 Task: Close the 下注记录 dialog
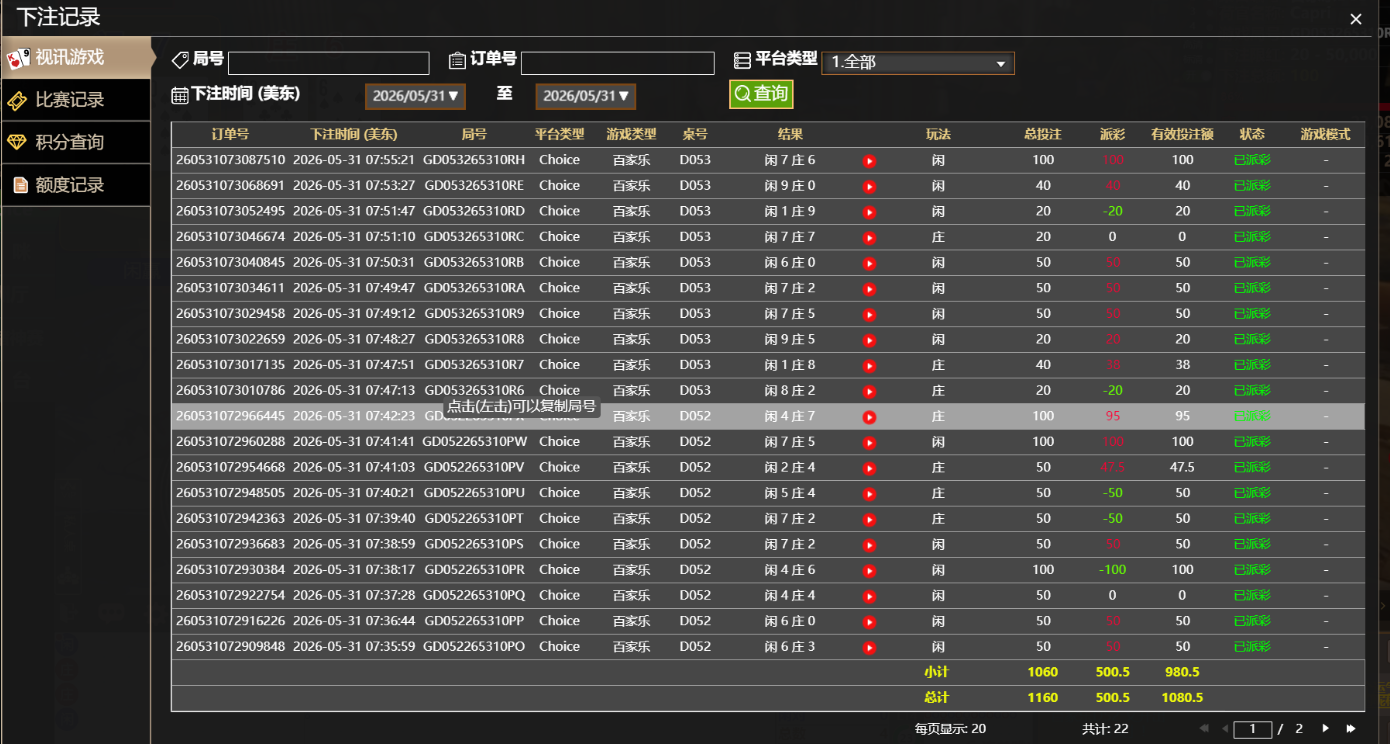[x=1356, y=19]
